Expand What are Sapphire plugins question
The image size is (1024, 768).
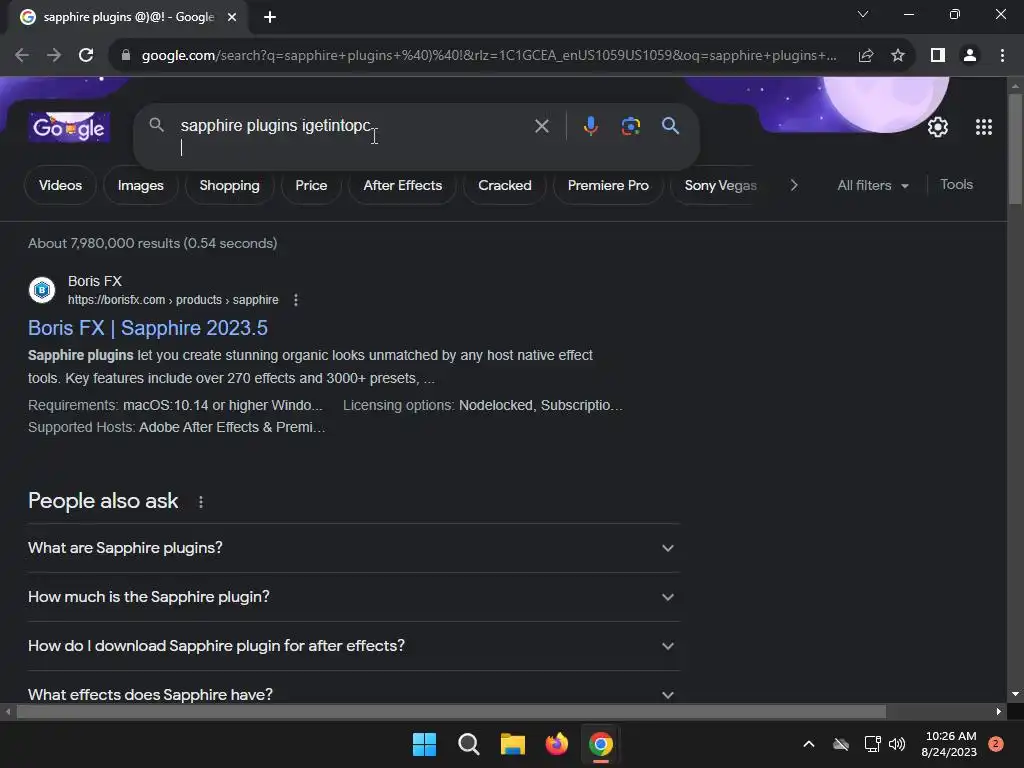pos(353,548)
